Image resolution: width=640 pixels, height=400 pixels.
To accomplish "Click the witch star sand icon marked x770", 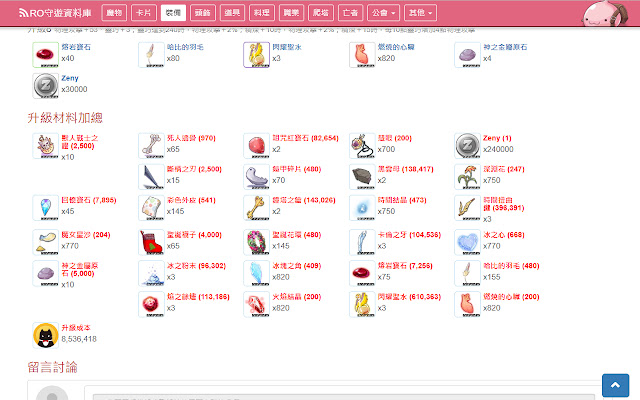I will tap(45, 242).
